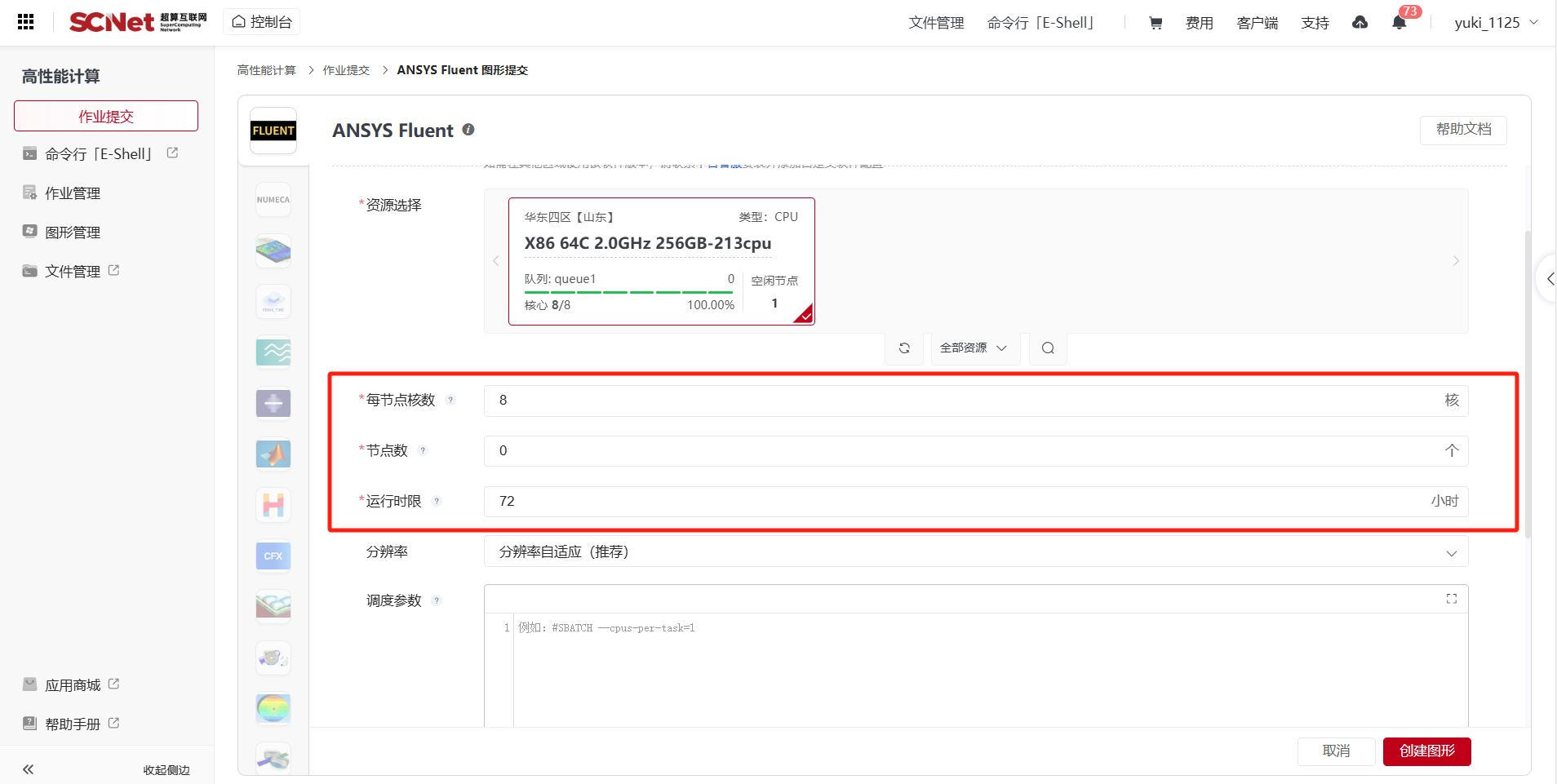
Task: Click the 节点数 input field
Action: pyautogui.click(x=976, y=450)
